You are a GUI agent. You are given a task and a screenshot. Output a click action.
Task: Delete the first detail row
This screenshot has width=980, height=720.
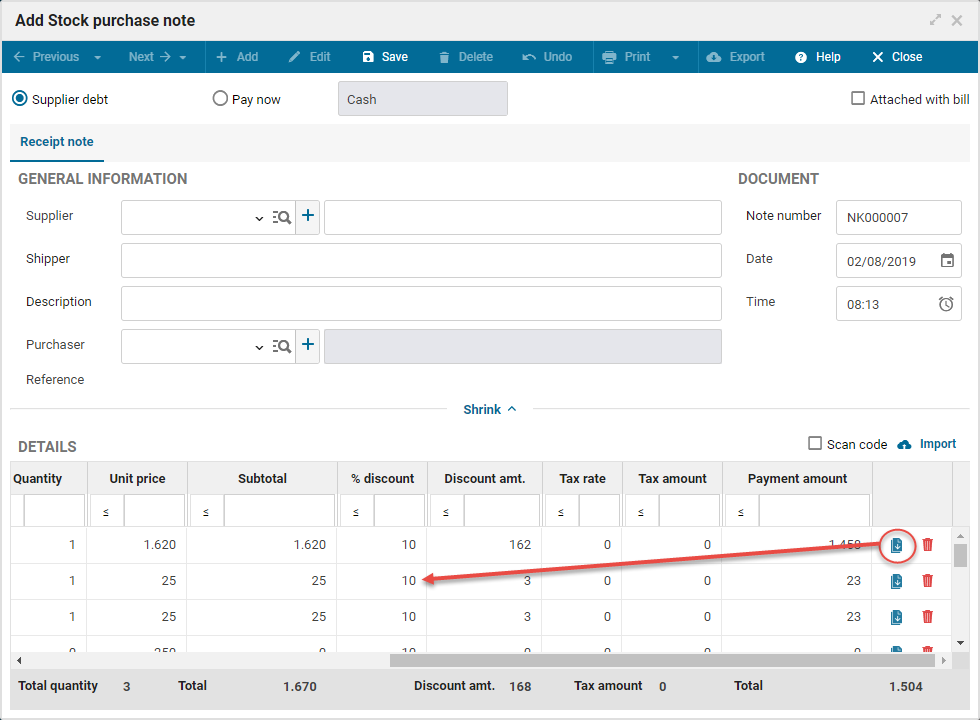click(x=927, y=545)
